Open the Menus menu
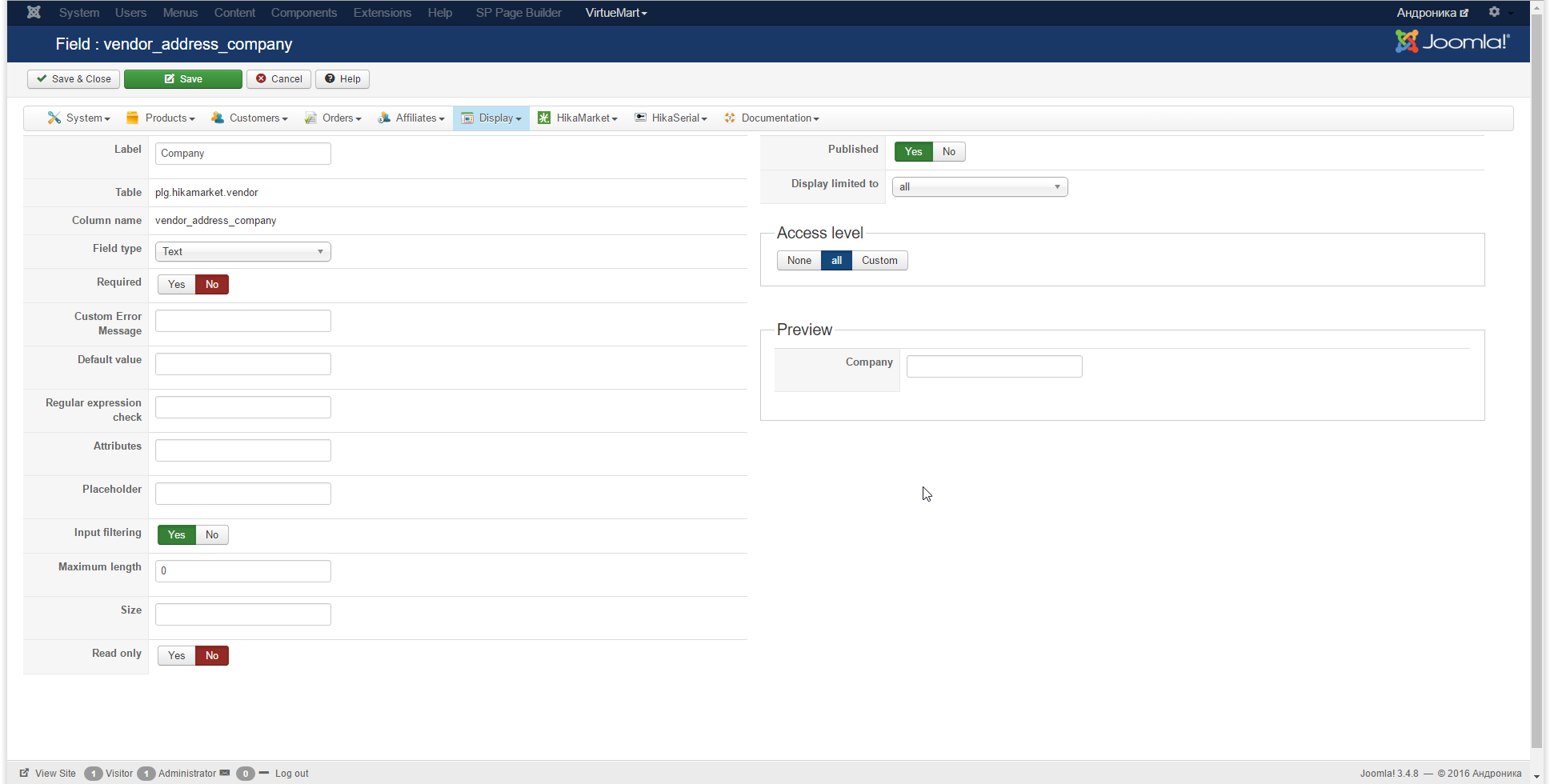The width and height of the screenshot is (1550, 784). point(180,13)
